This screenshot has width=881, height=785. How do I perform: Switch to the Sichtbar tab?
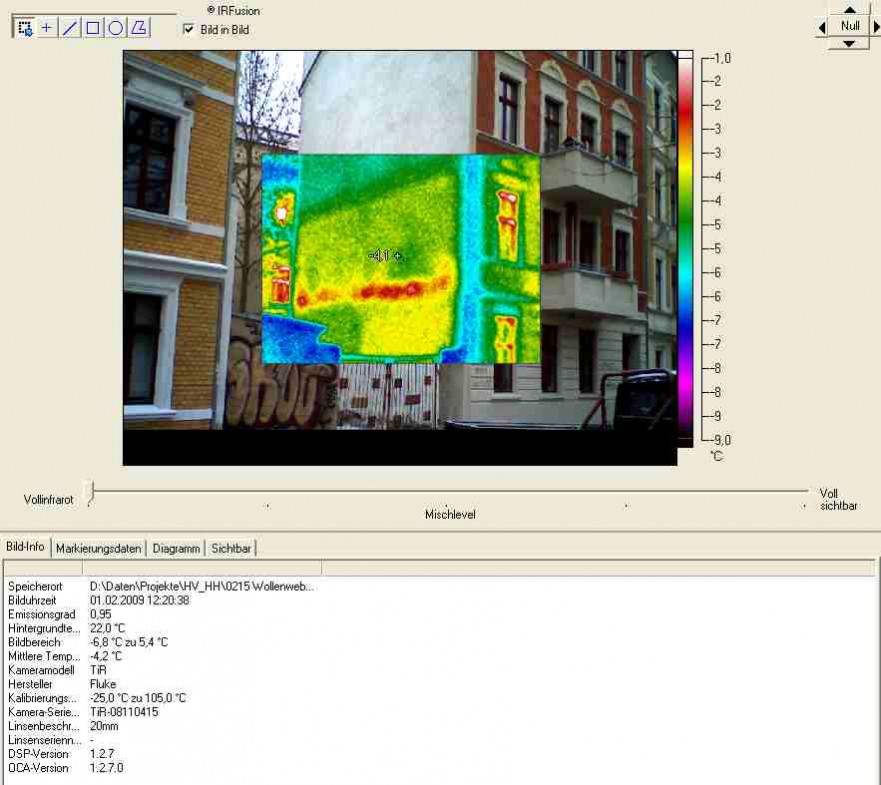tap(231, 548)
